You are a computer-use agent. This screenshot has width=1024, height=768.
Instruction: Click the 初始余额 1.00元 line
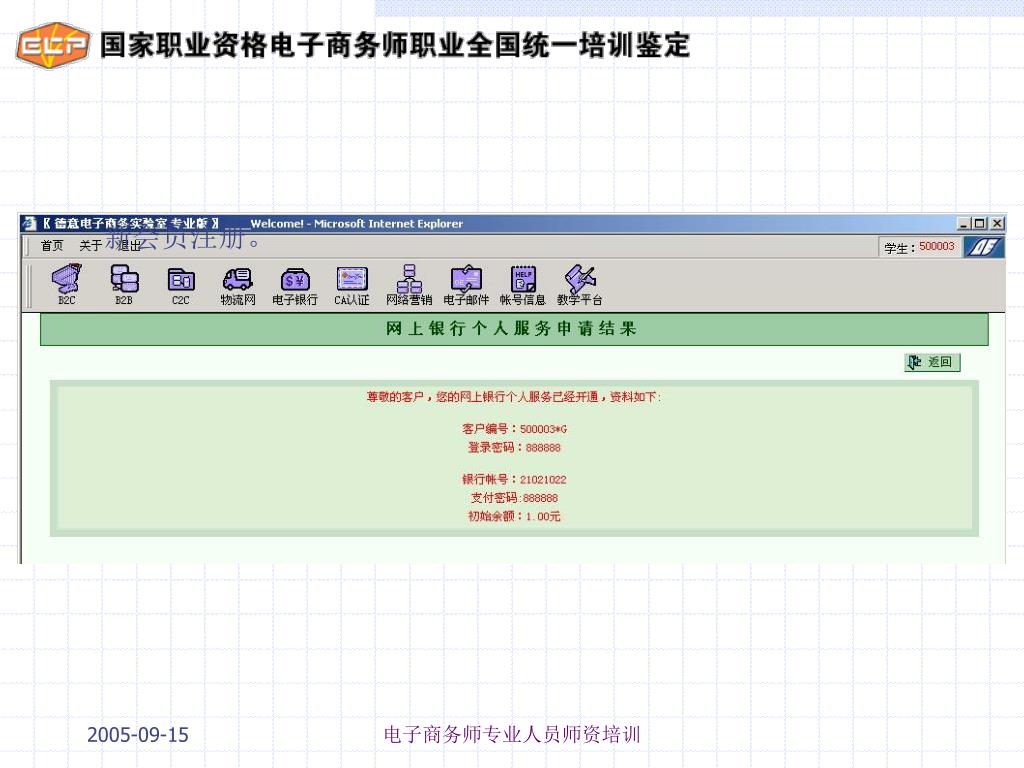514,516
